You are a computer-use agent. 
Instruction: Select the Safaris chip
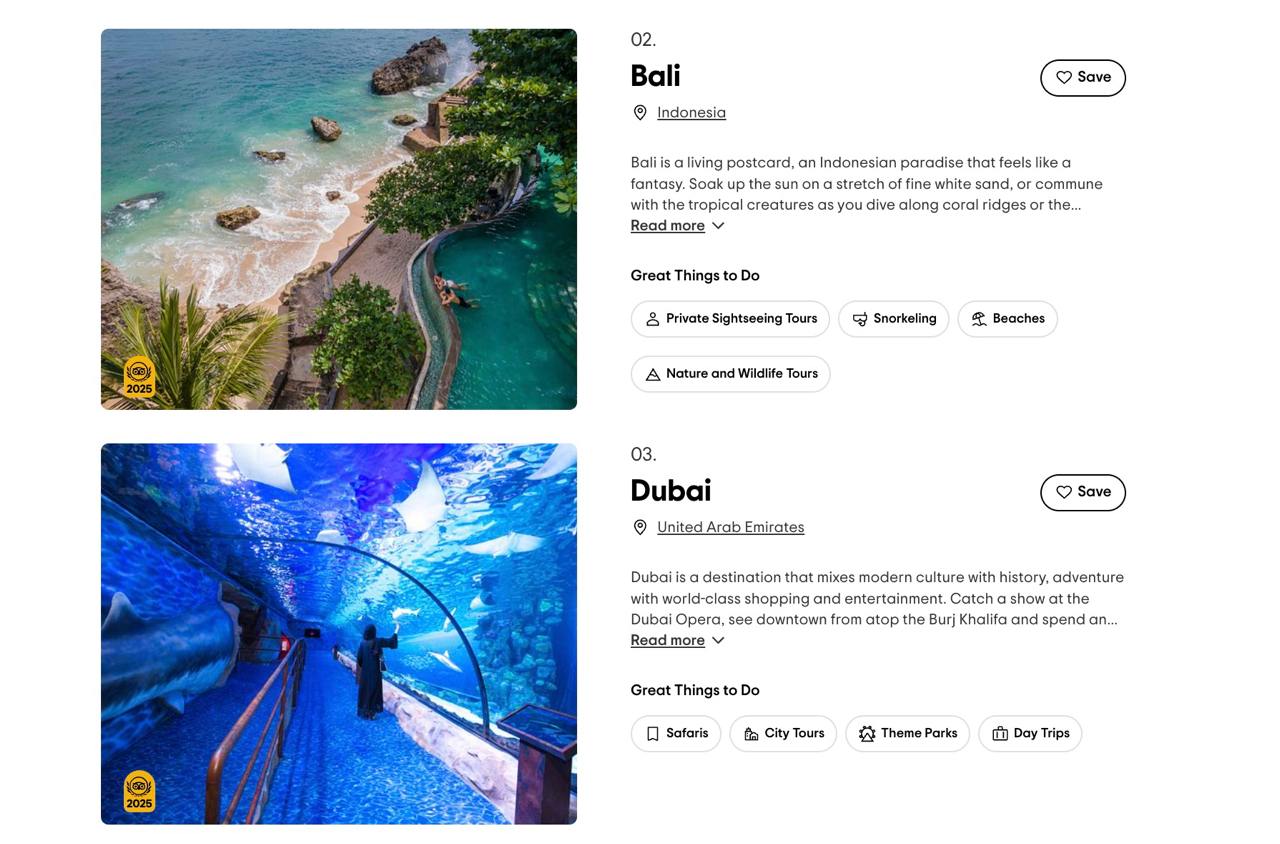676,734
